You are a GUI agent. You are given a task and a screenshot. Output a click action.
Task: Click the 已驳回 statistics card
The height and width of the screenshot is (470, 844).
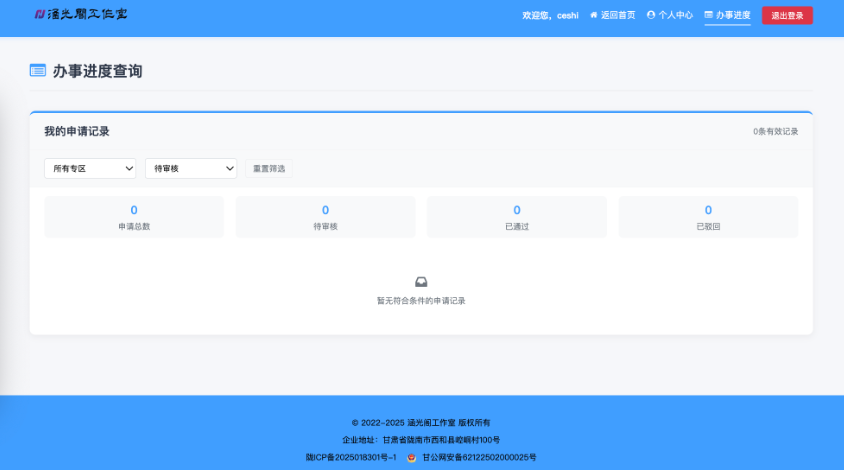[x=708, y=217]
